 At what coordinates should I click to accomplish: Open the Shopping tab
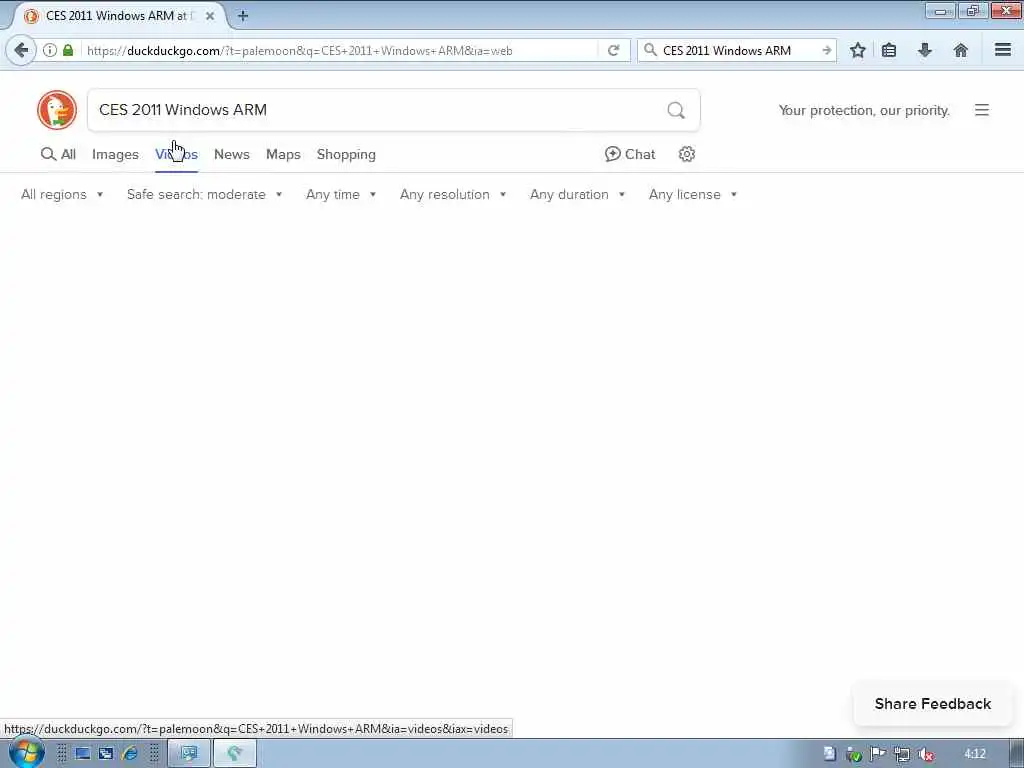[x=346, y=154]
